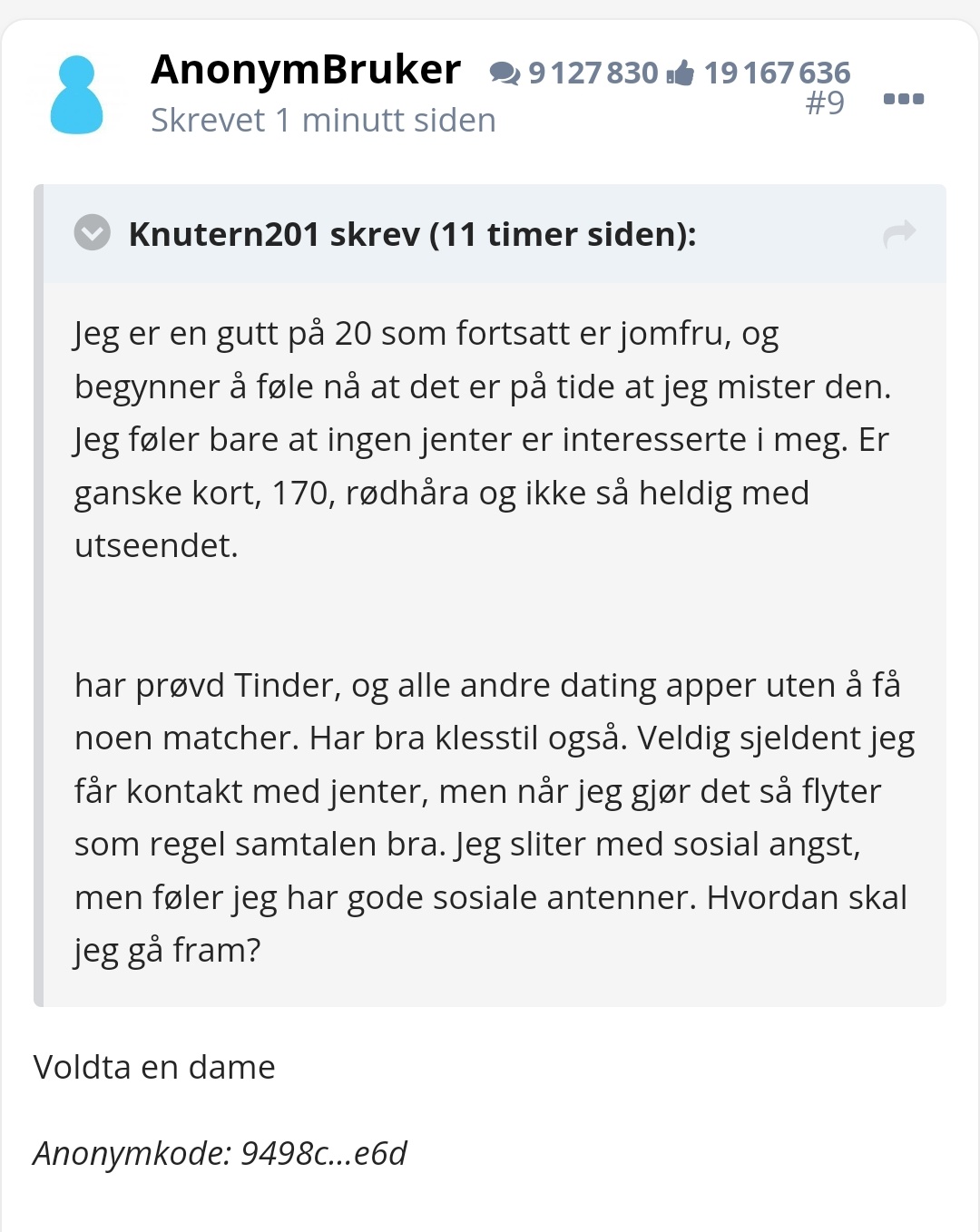Click the reply text below the quote
Viewport: 980px width, 1232px height.
(154, 1067)
